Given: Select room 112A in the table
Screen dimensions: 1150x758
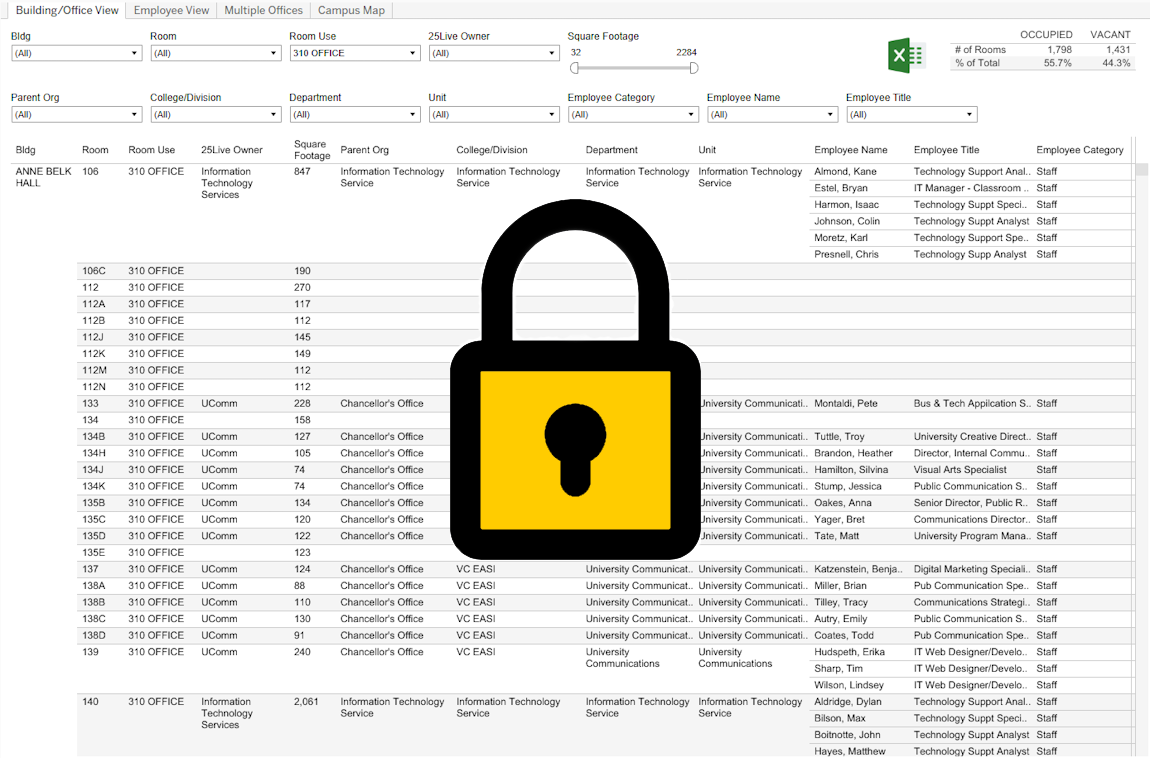Looking at the screenshot, I should coord(94,303).
